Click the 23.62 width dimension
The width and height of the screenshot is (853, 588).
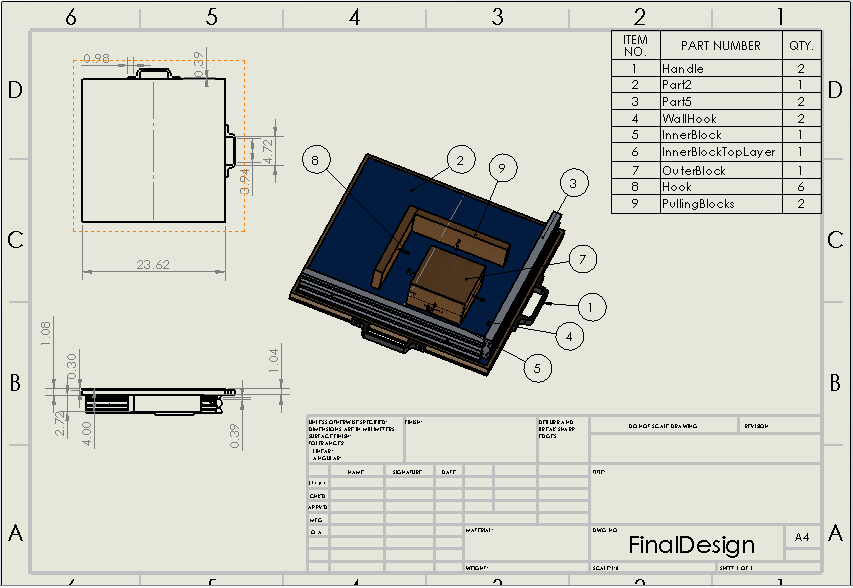153,264
